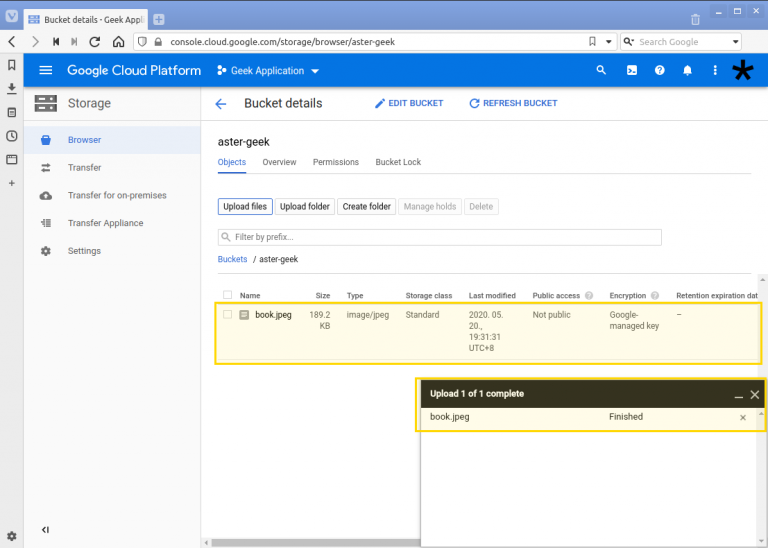768x548 pixels.
Task: Show the Encryption help tooltip icon
Action: [x=655, y=296]
